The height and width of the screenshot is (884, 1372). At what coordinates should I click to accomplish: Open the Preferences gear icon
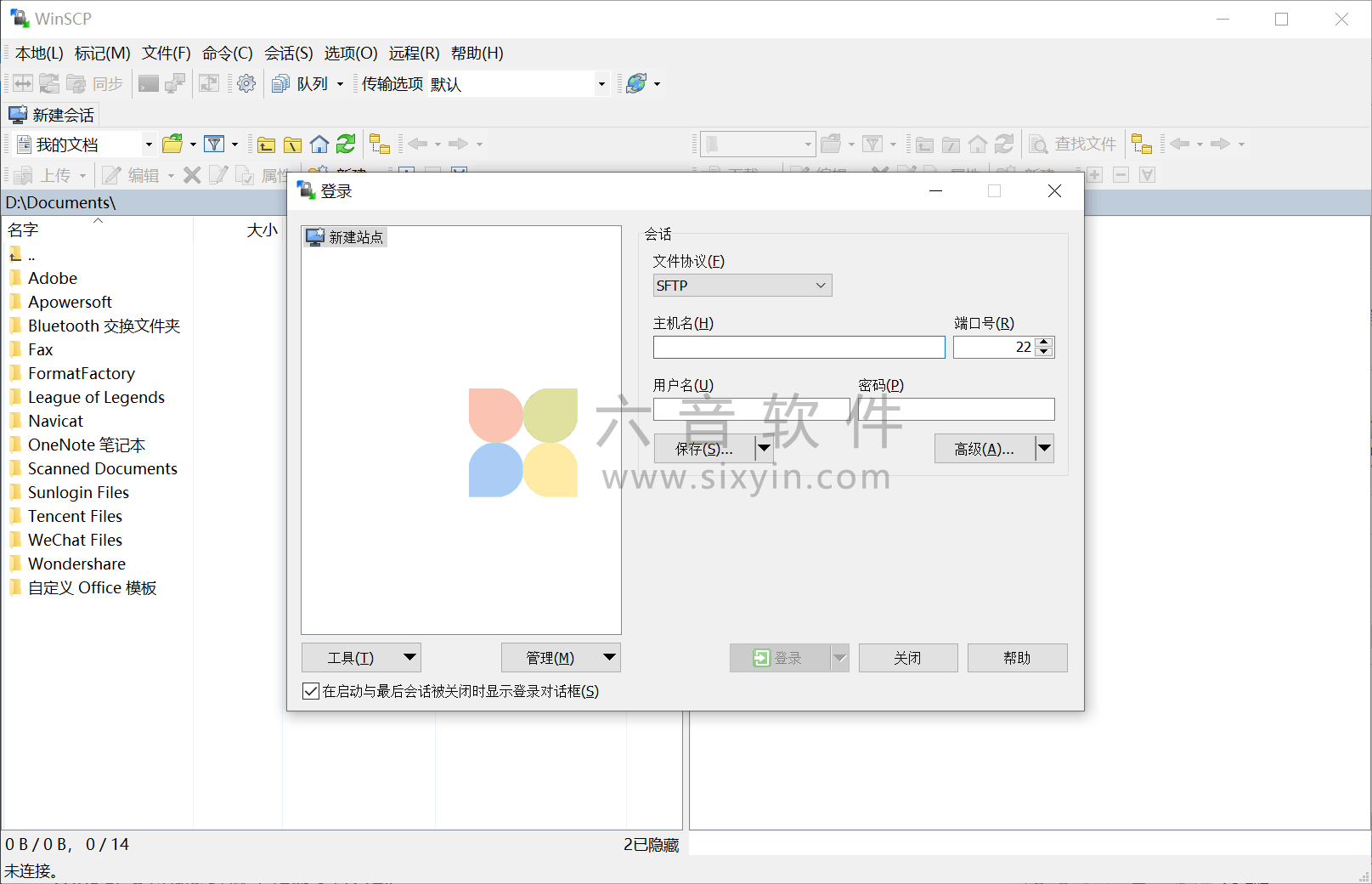coord(246,83)
